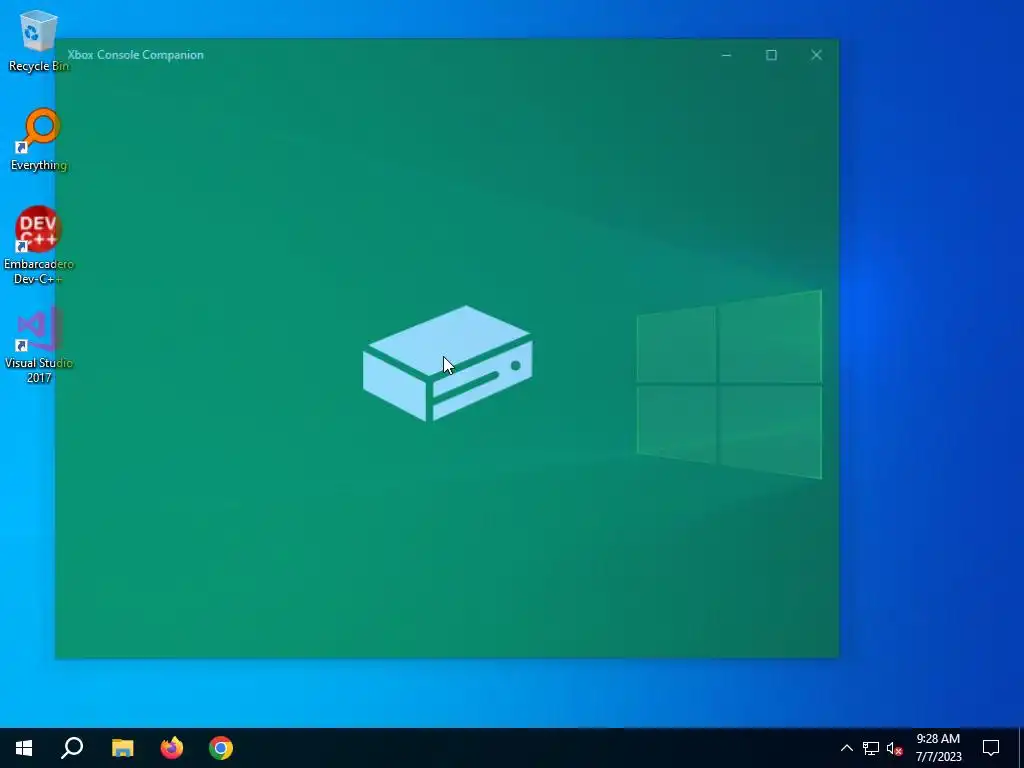Click the Xbox Console Companion title text
The height and width of the screenshot is (768, 1024).
[135, 55]
